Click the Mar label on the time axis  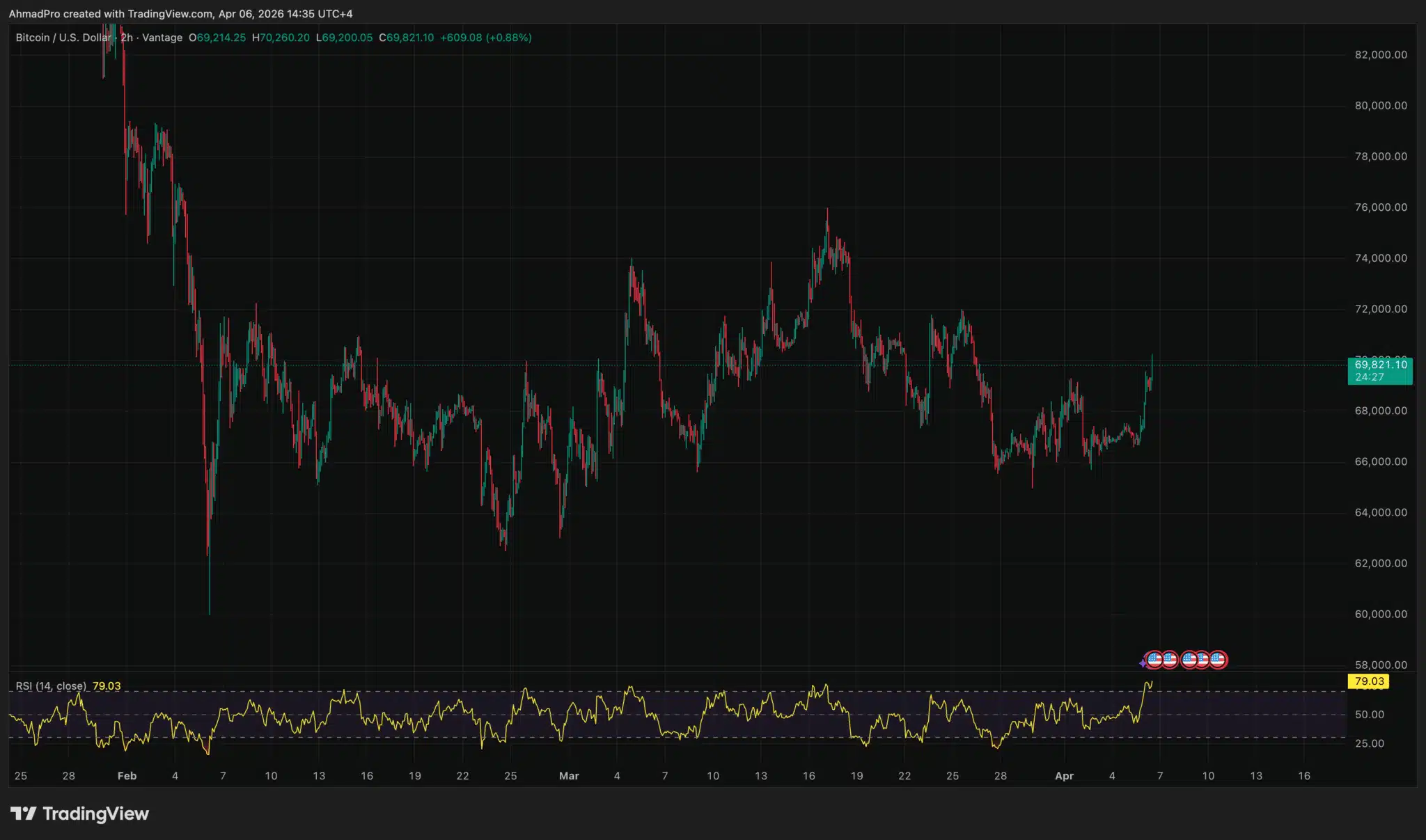click(x=569, y=775)
